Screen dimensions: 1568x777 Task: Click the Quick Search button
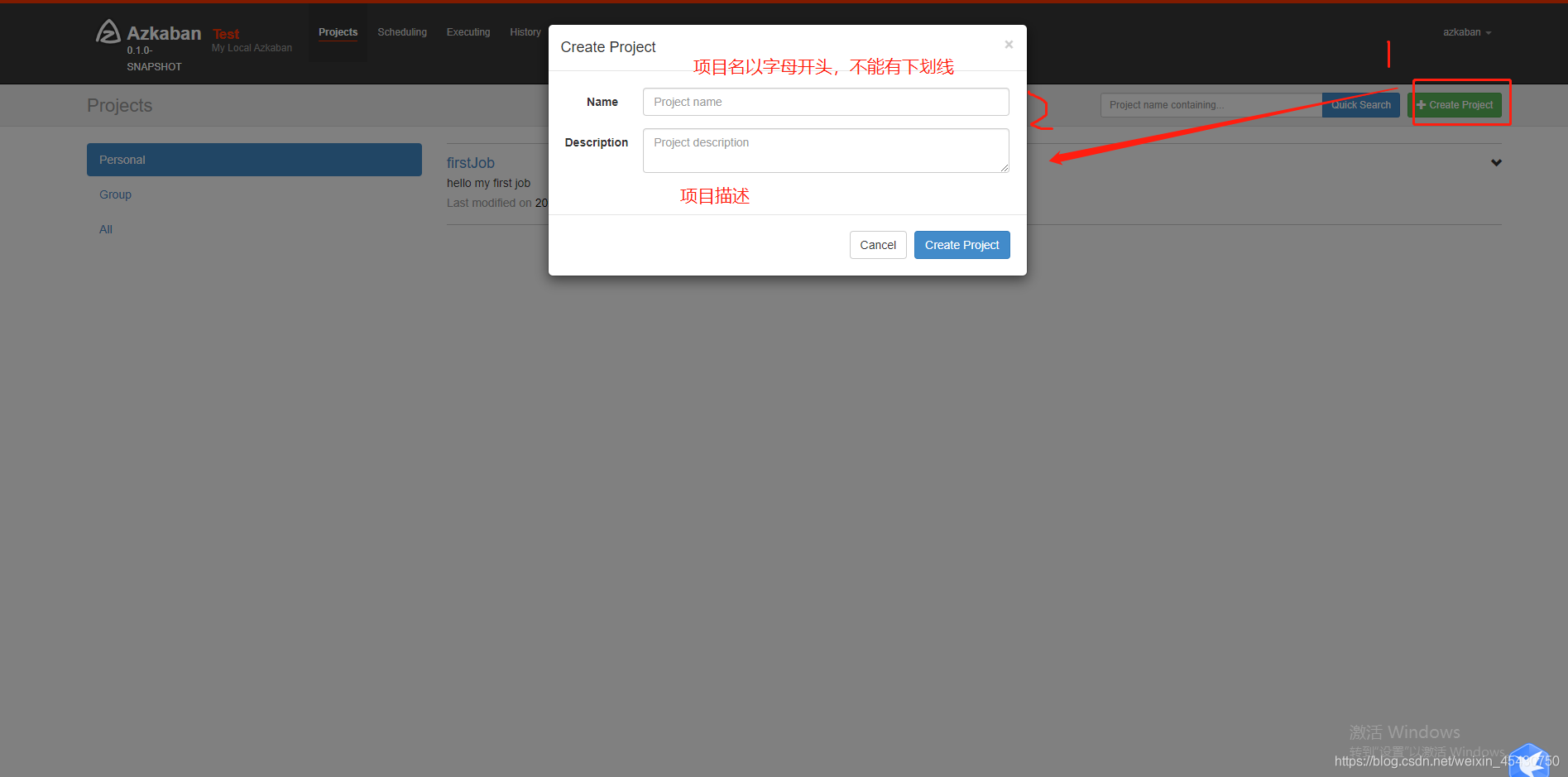click(1360, 105)
